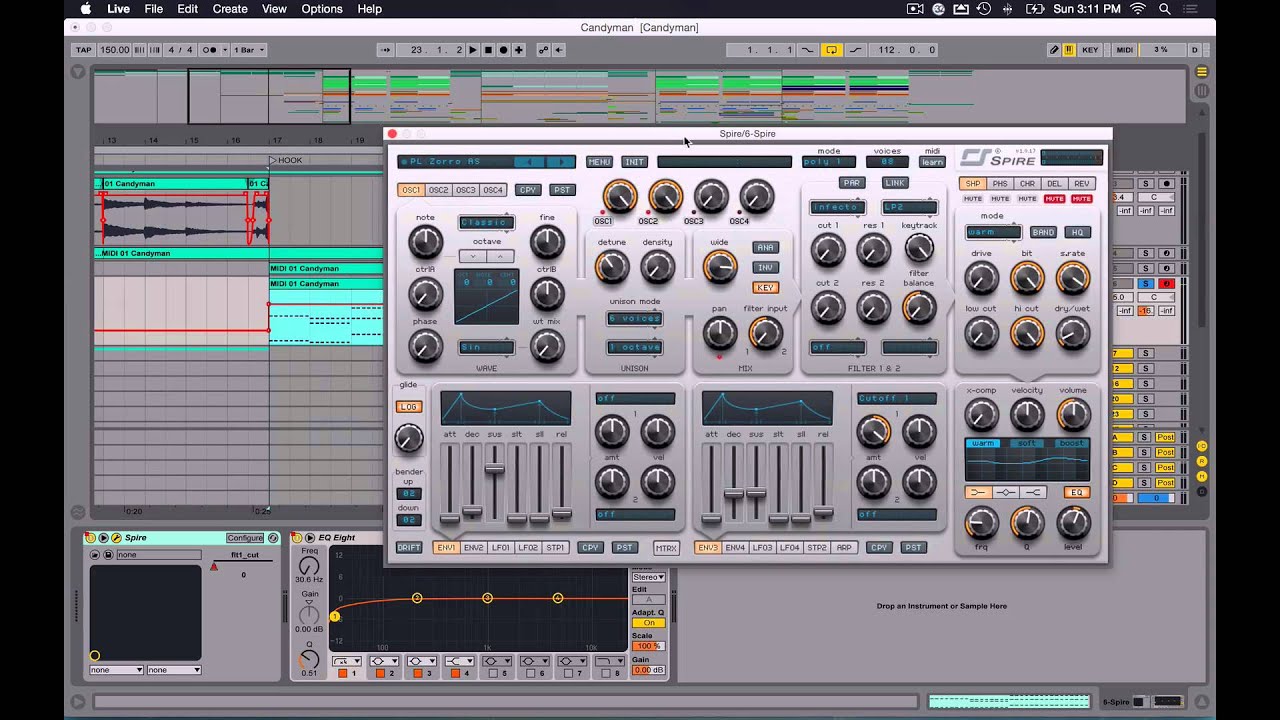Screen dimensions: 1280x720
Task: Open the infecto filter type selector
Action: click(836, 207)
